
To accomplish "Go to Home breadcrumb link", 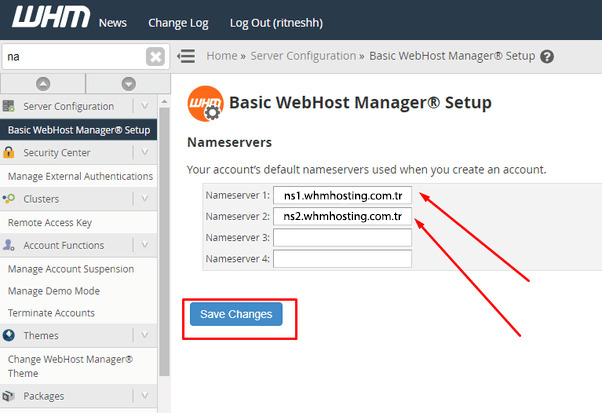I will pyautogui.click(x=222, y=56).
